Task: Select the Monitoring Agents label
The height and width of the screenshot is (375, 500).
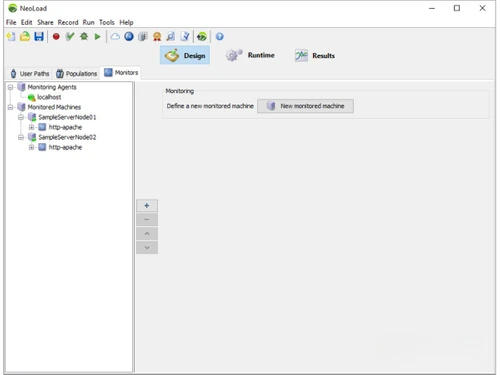Action: click(52, 87)
